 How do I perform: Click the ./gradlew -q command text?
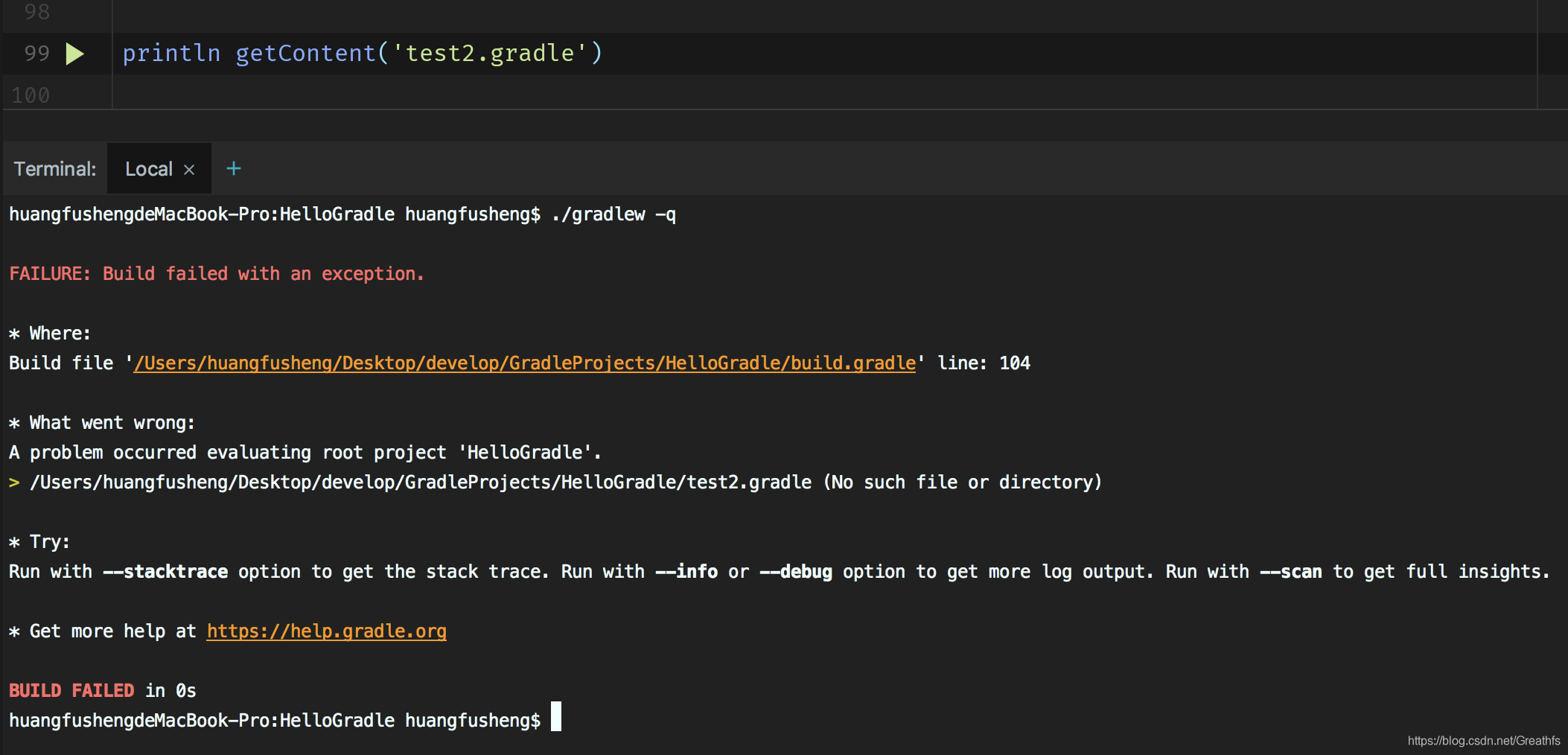[614, 214]
